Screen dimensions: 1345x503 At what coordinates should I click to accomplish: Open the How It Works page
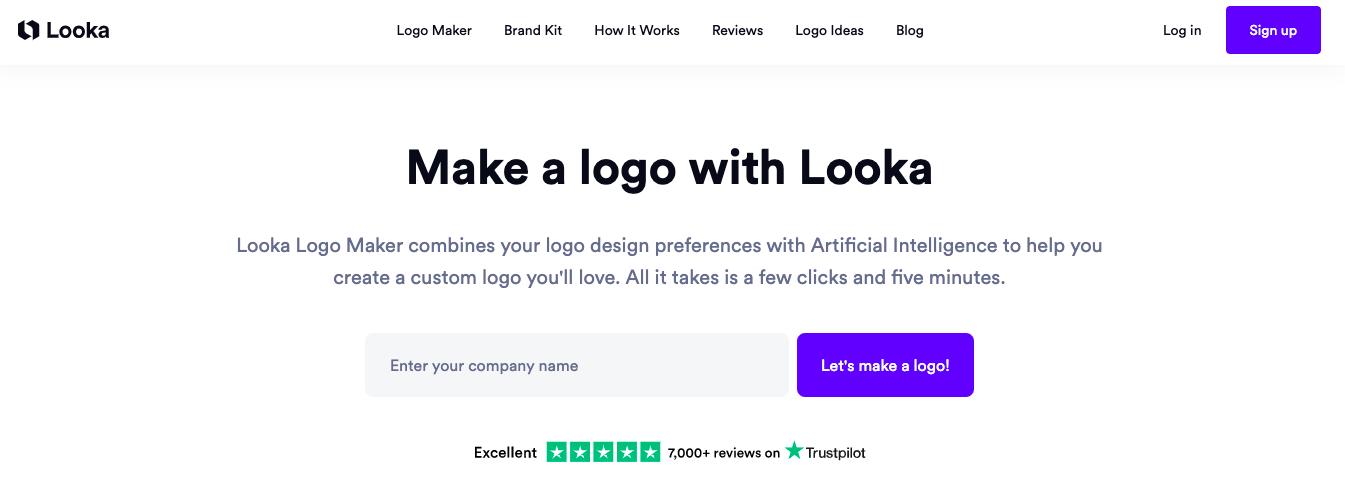637,30
